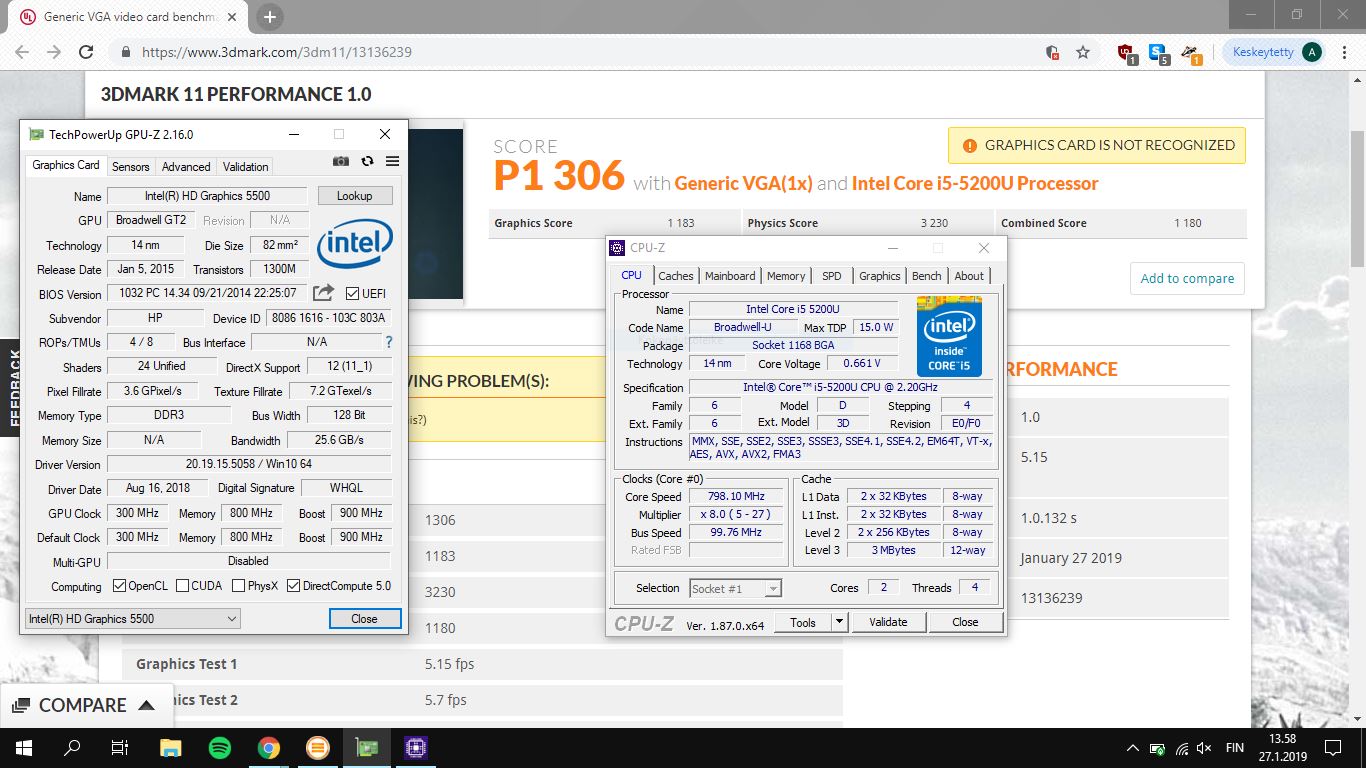Toggle the DirectCompute 5.0 checkbox

click(293, 586)
